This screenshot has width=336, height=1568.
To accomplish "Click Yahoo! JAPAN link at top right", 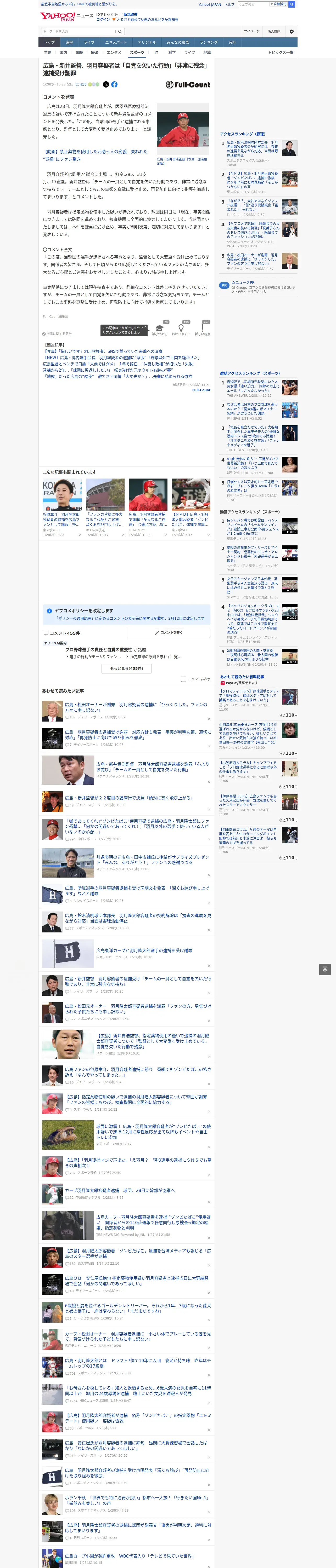I will point(210,4).
